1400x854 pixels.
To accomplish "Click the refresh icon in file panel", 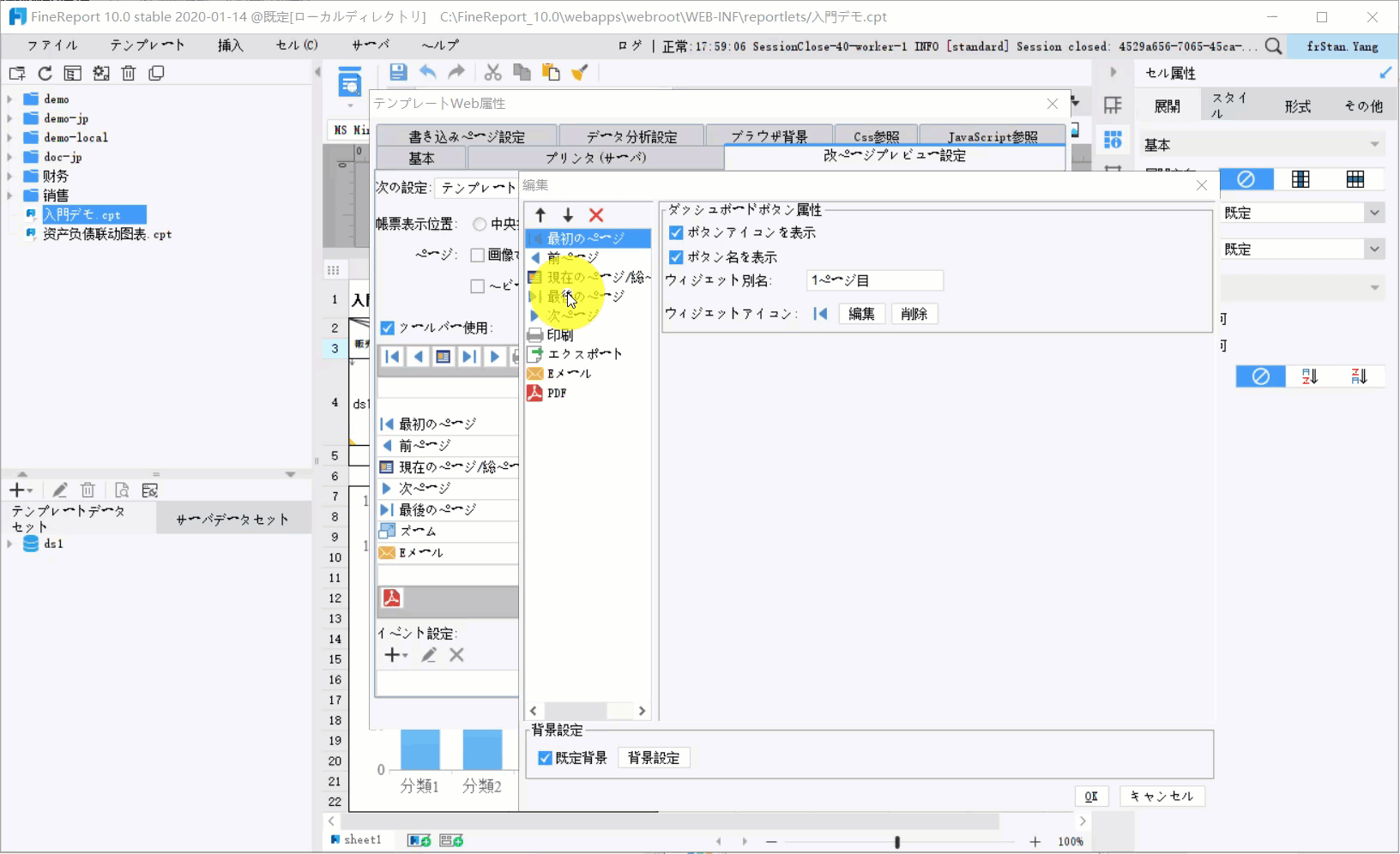I will click(x=45, y=74).
